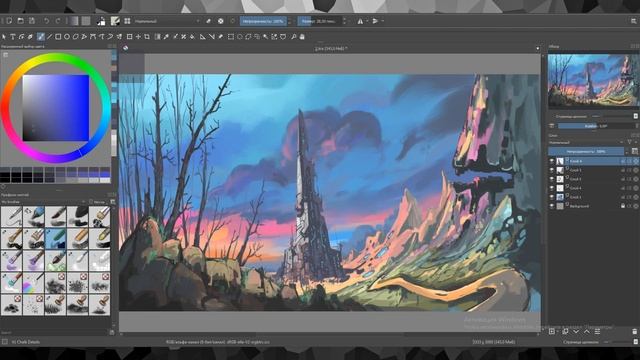The width and height of the screenshot is (640, 360).
Task: Select the Rectangle shape tool
Action: [58, 37]
